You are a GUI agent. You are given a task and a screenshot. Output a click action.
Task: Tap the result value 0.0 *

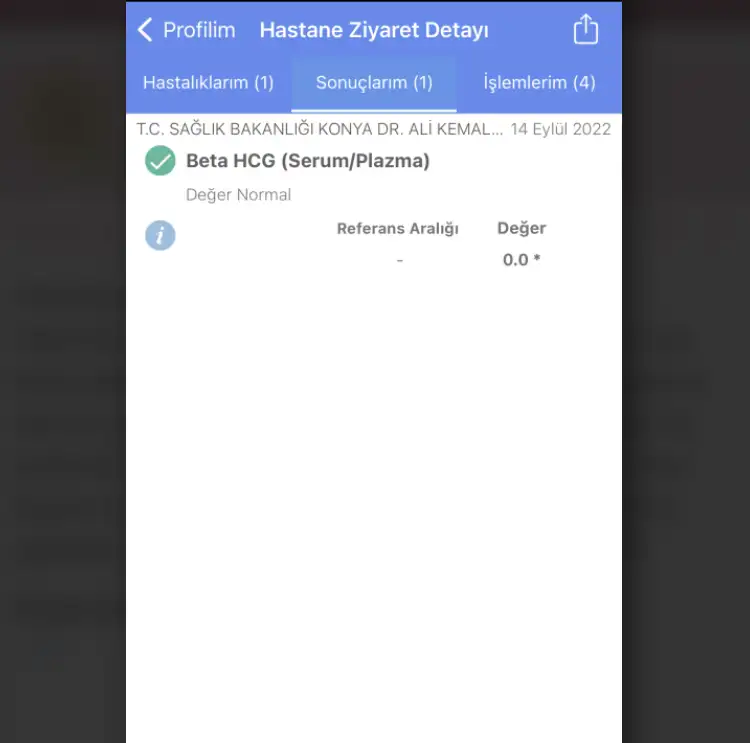[x=521, y=260]
